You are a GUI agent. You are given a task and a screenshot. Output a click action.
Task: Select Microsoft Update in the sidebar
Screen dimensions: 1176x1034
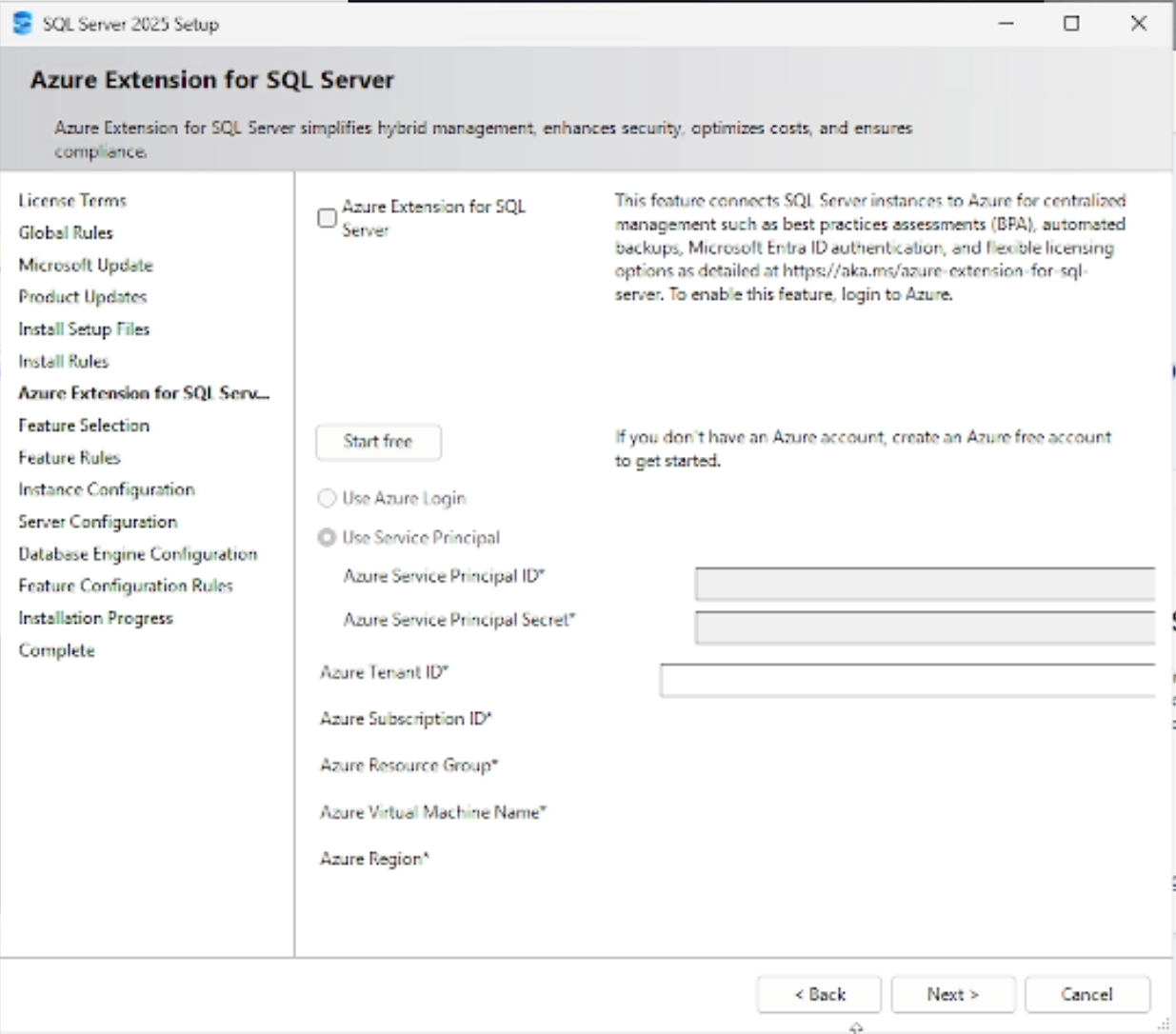[85, 265]
